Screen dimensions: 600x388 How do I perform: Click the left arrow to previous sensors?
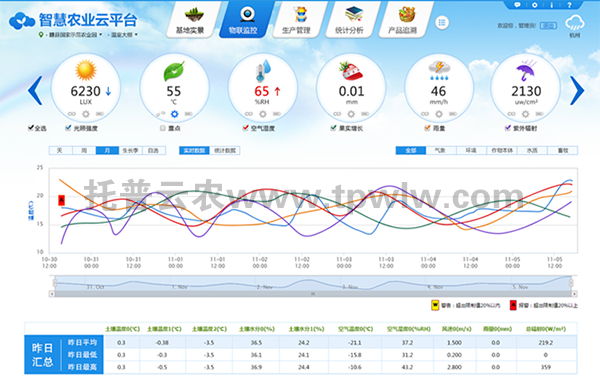click(35, 91)
